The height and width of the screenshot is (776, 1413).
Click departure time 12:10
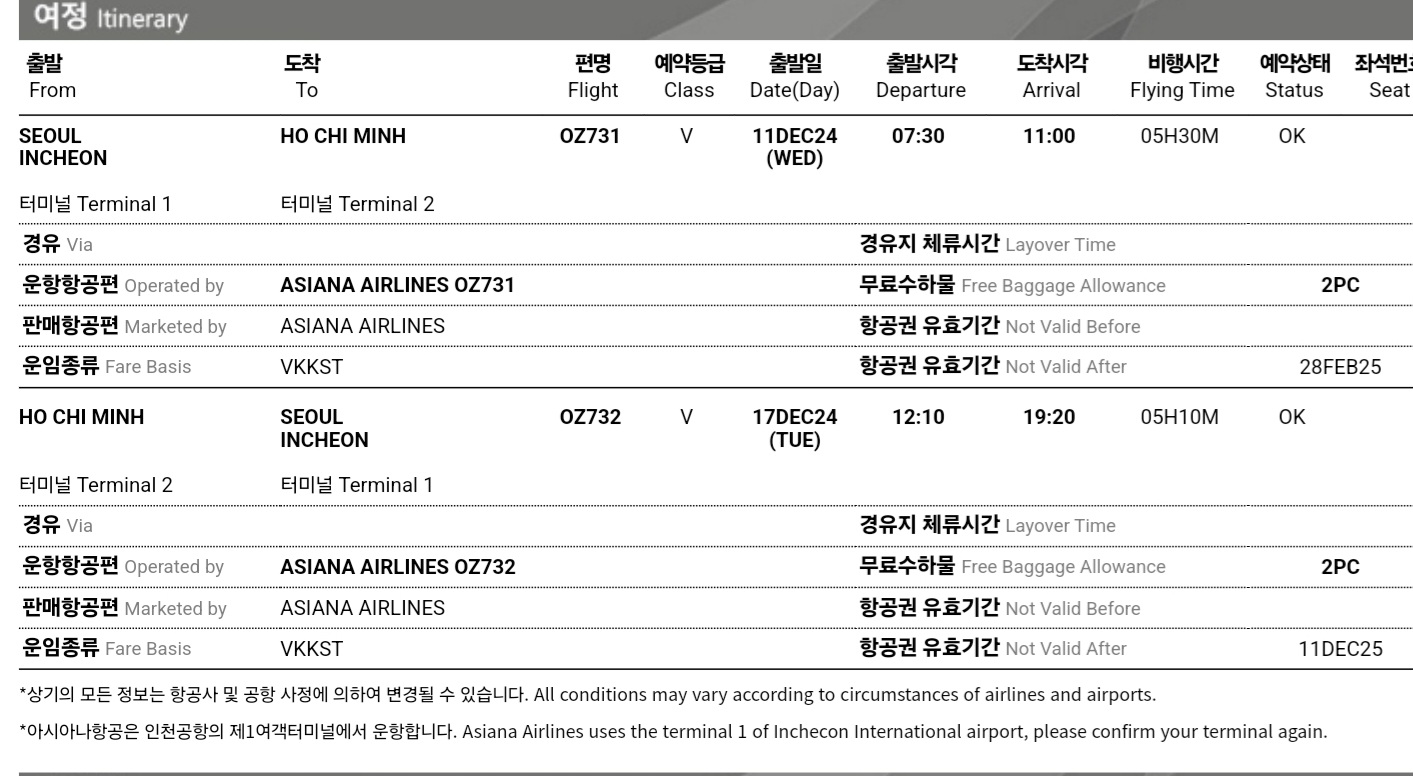point(917,418)
